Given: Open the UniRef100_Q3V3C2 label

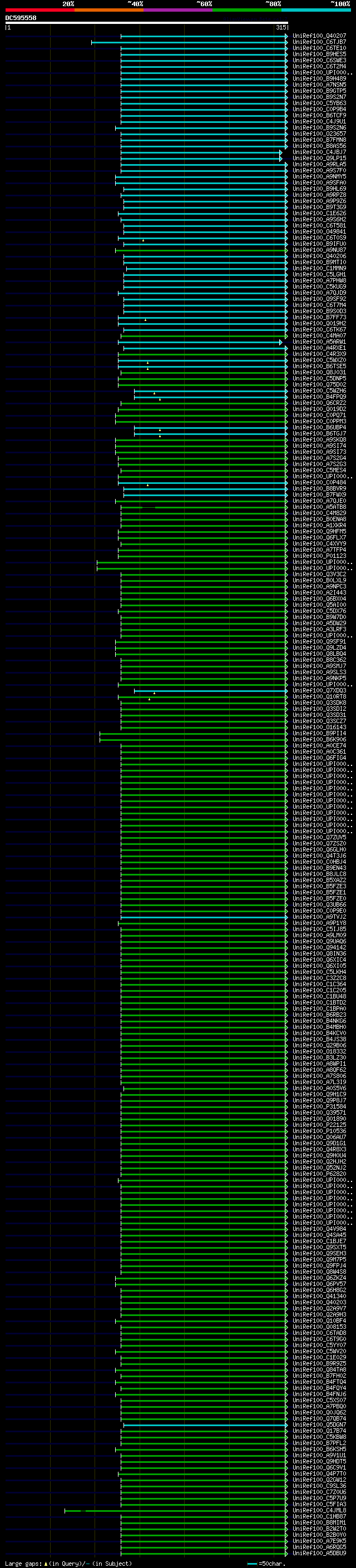Looking at the screenshot, I should coord(319,574).
